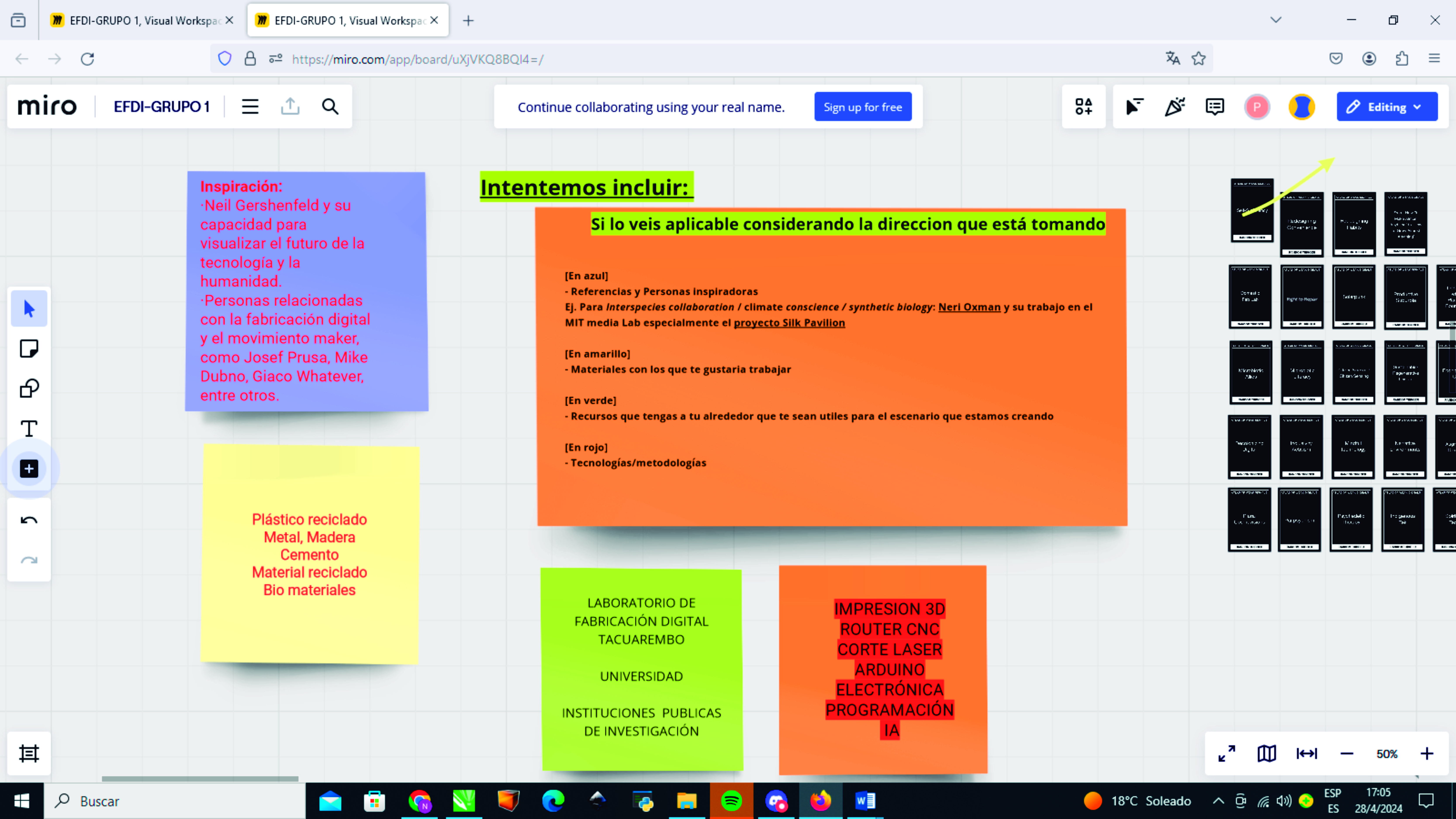
Task: Open the comments panel icon
Action: click(x=1215, y=107)
